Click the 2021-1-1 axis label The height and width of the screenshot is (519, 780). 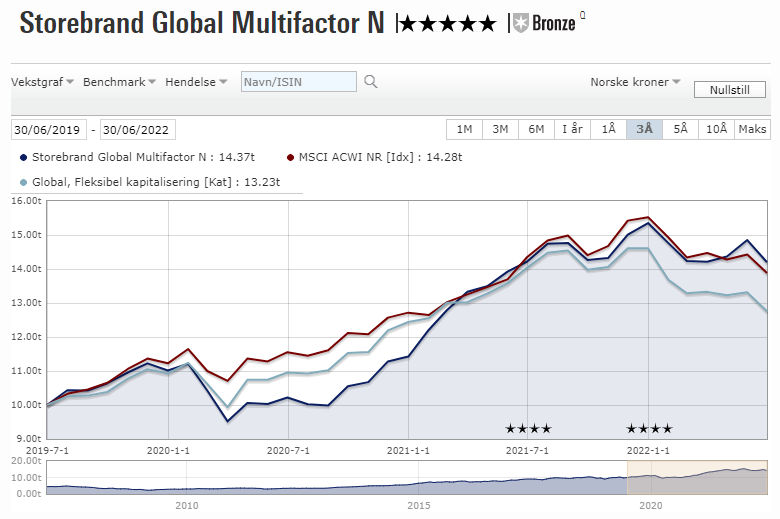coord(408,451)
